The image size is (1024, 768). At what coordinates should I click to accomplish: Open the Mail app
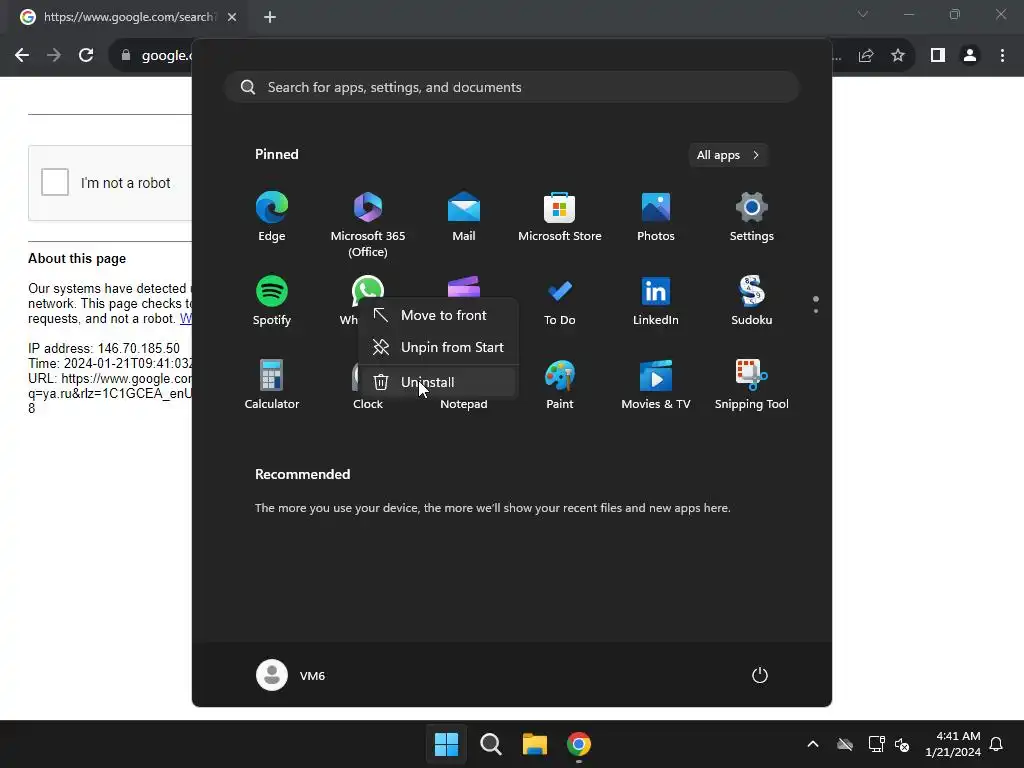464,217
